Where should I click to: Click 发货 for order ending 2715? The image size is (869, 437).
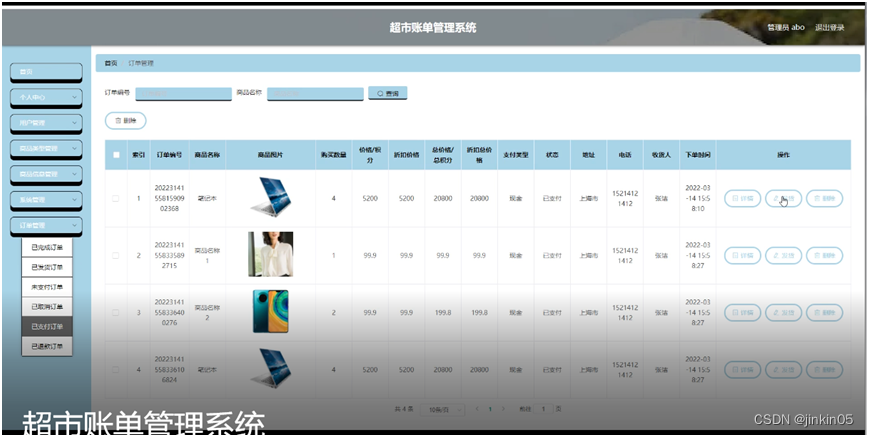784,256
